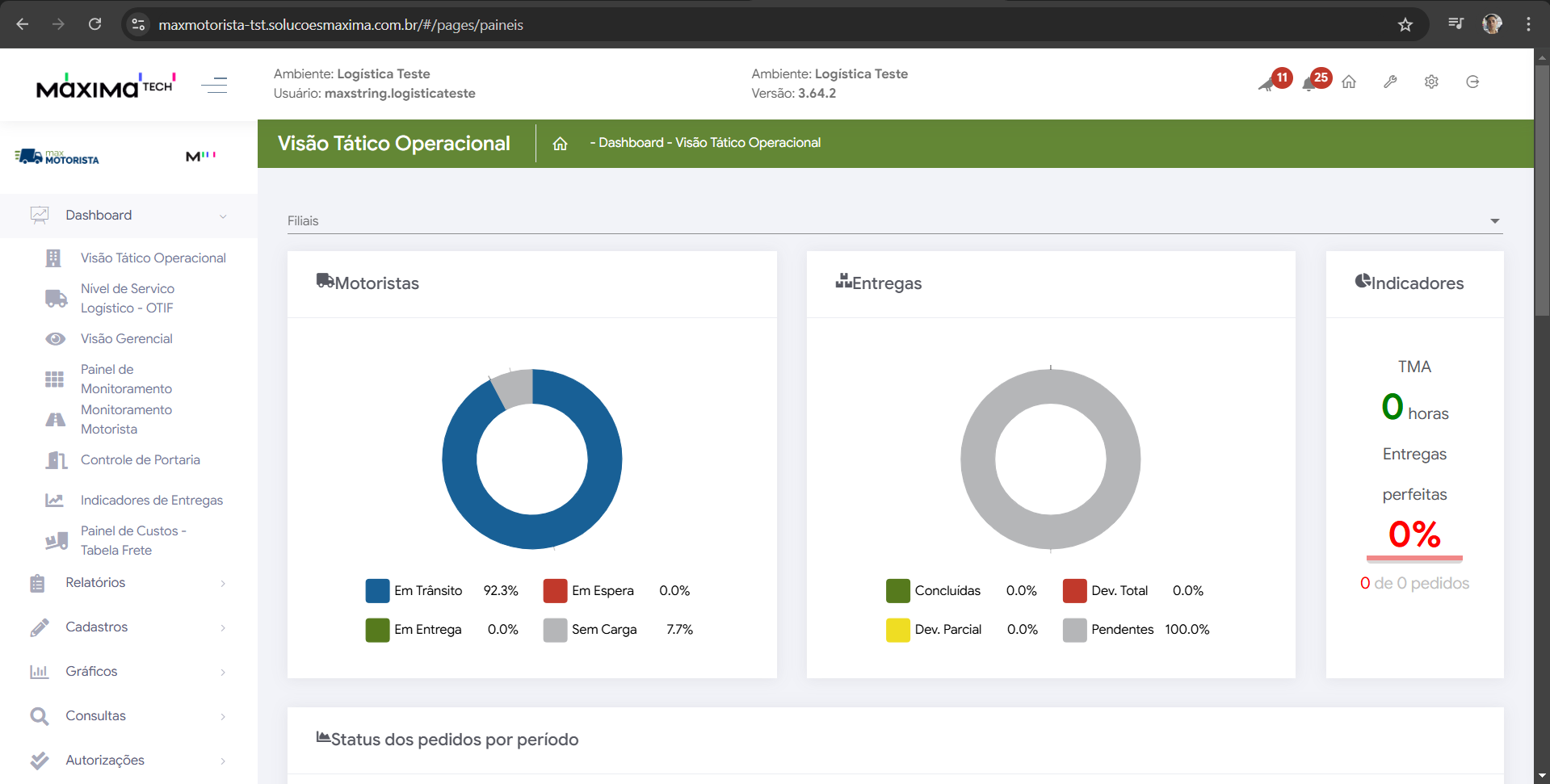Expand the Cadastros menu

click(129, 627)
